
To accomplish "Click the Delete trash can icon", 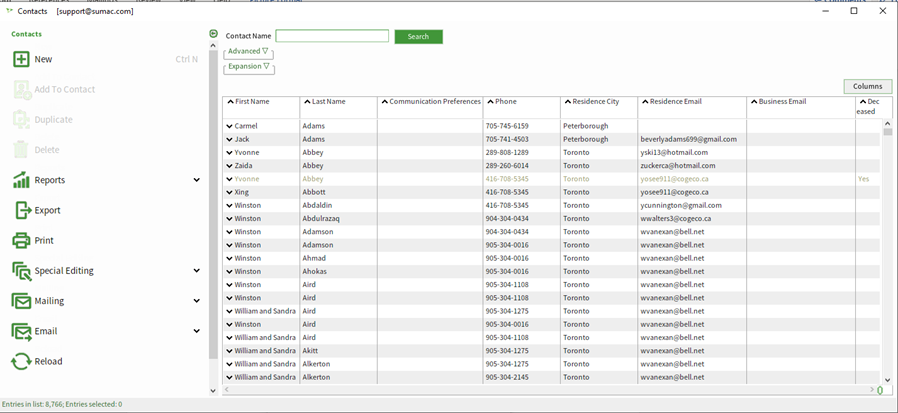I will click(x=21, y=150).
